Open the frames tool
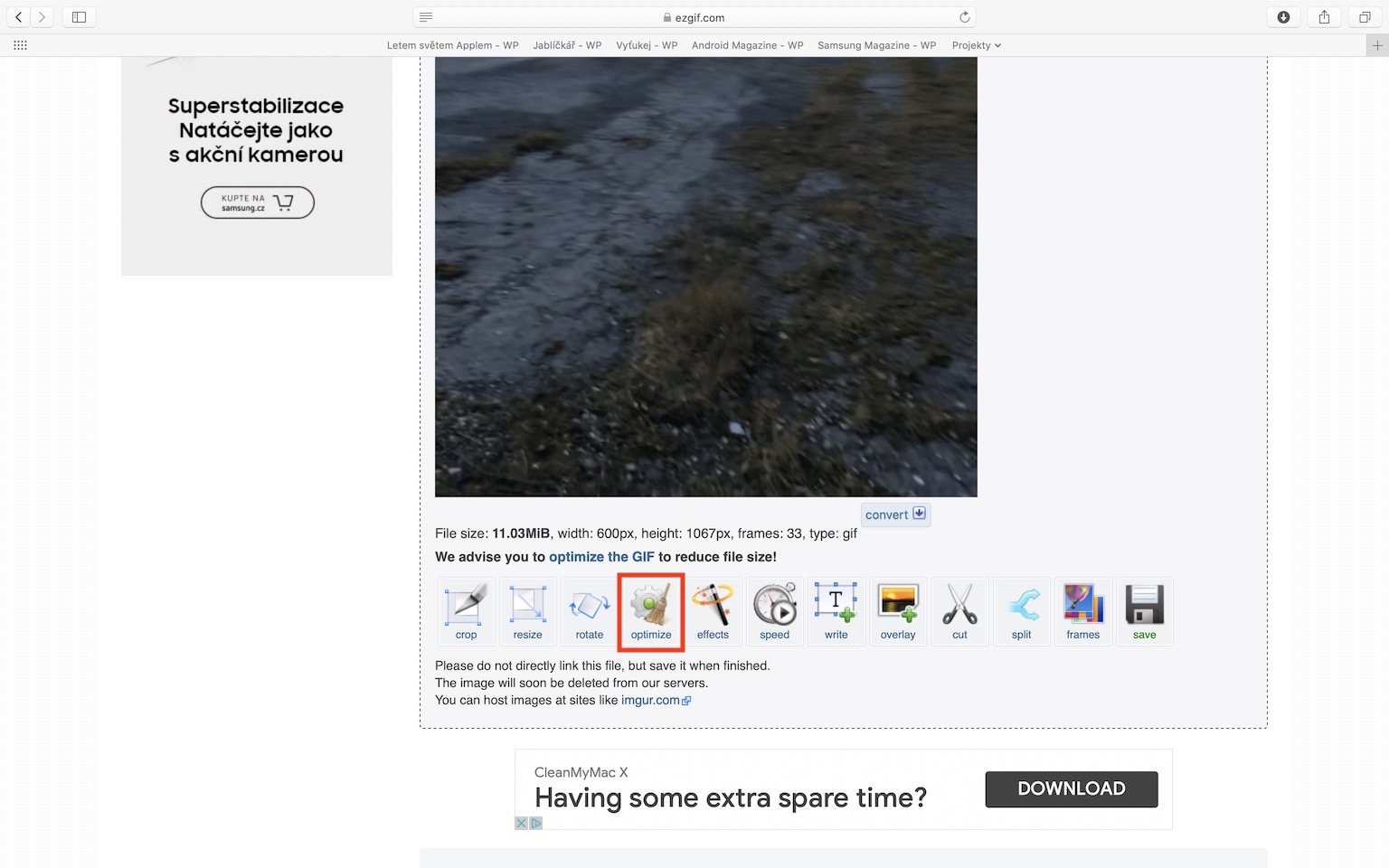Image resolution: width=1389 pixels, height=868 pixels. click(1083, 611)
